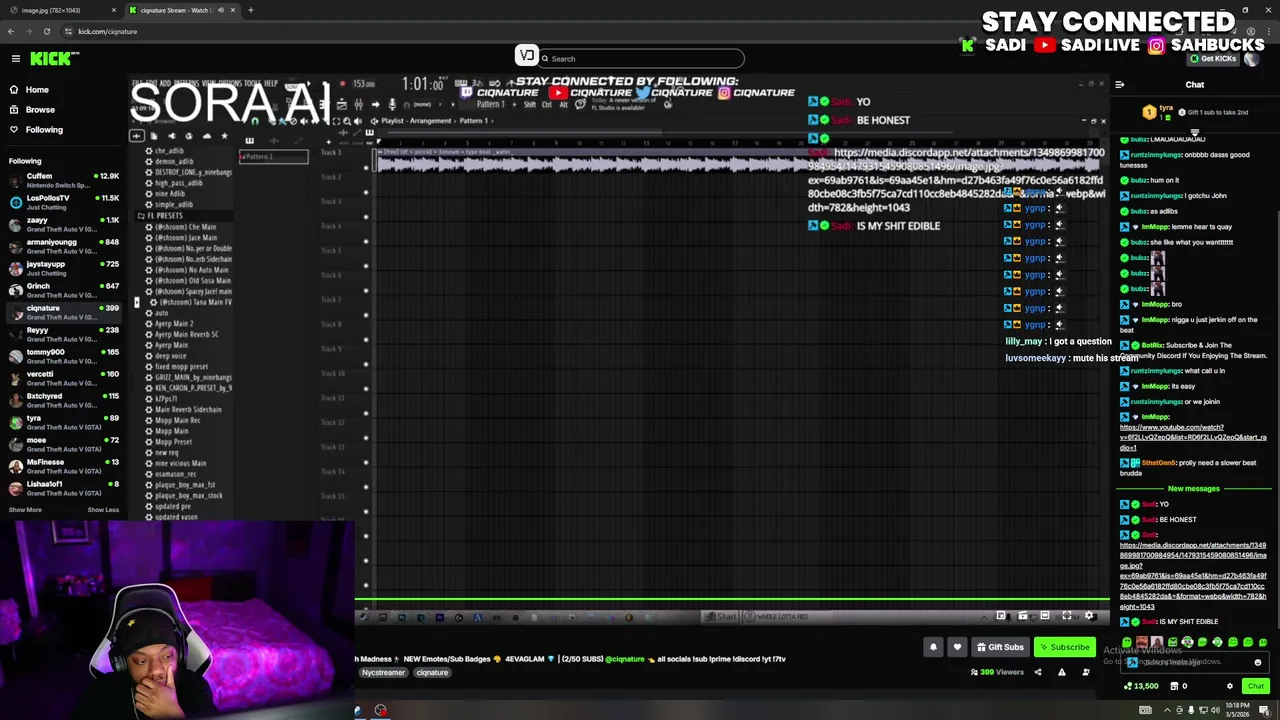The width and height of the screenshot is (1280, 720).
Task: Click the 13,500 kicks balance
Action: pyautogui.click(x=1140, y=686)
